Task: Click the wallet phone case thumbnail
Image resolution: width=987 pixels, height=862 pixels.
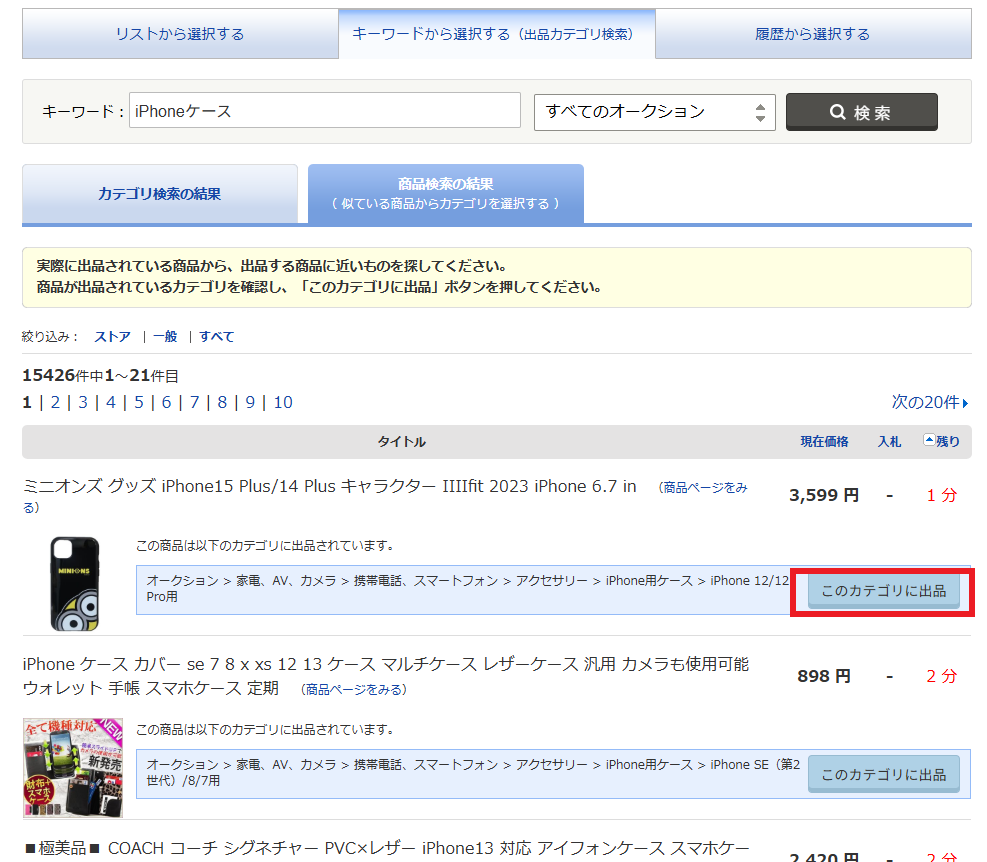Action: [x=73, y=767]
